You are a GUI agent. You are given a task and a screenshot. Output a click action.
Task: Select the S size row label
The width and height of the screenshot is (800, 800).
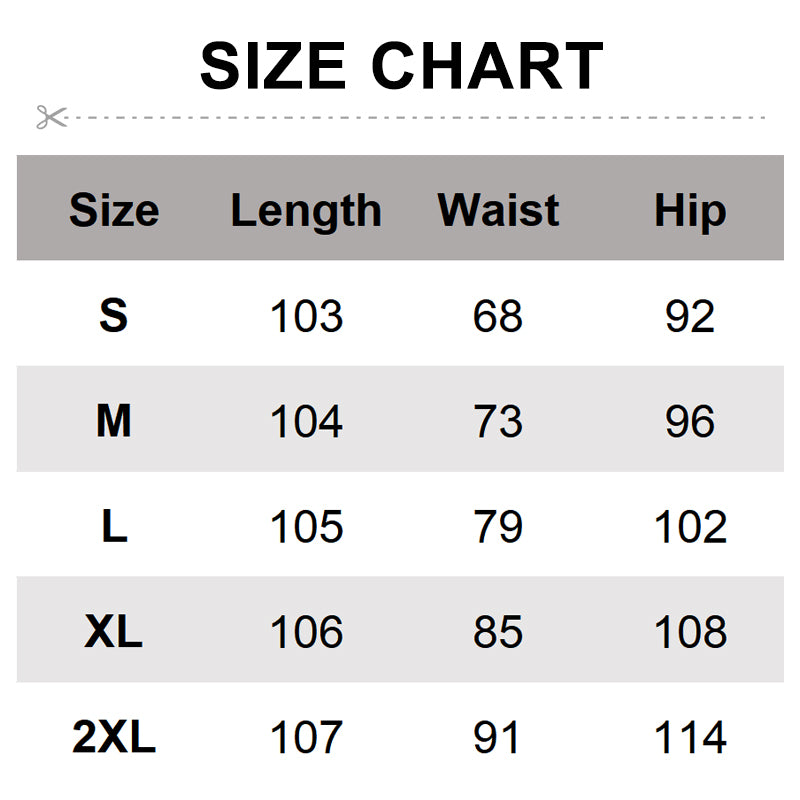(114, 316)
